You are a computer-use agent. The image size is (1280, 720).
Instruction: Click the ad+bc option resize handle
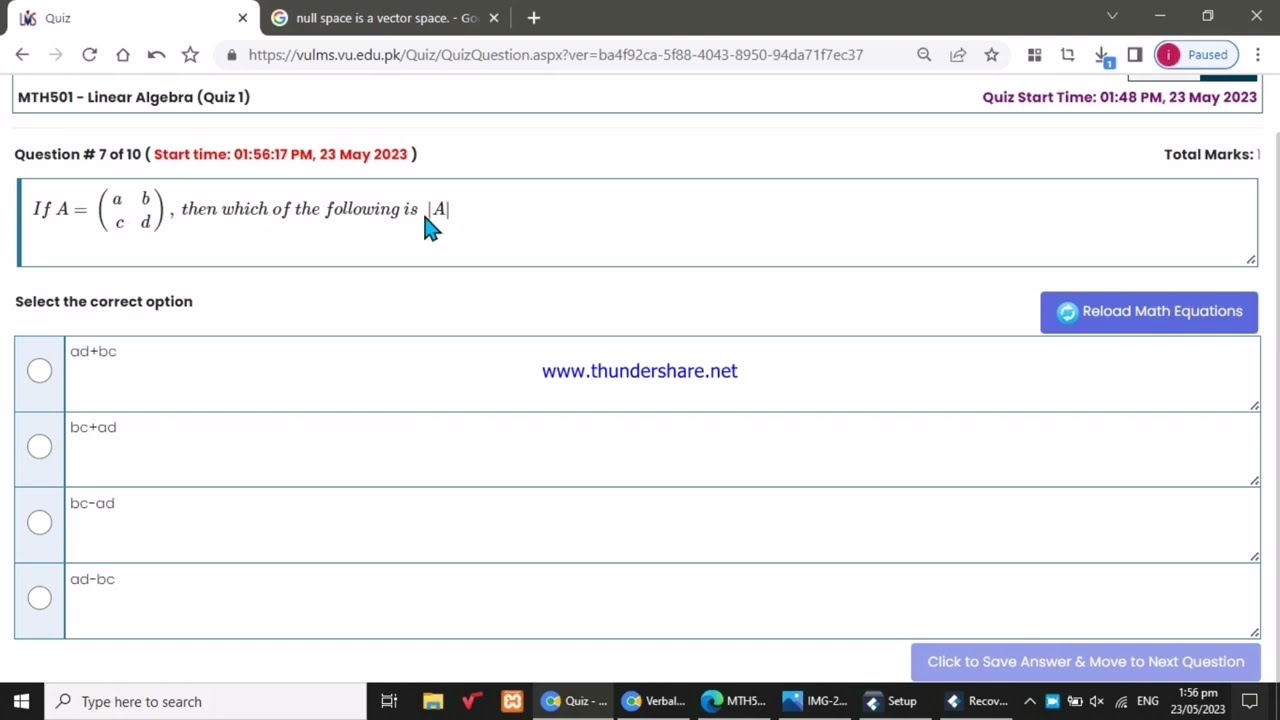click(1254, 405)
